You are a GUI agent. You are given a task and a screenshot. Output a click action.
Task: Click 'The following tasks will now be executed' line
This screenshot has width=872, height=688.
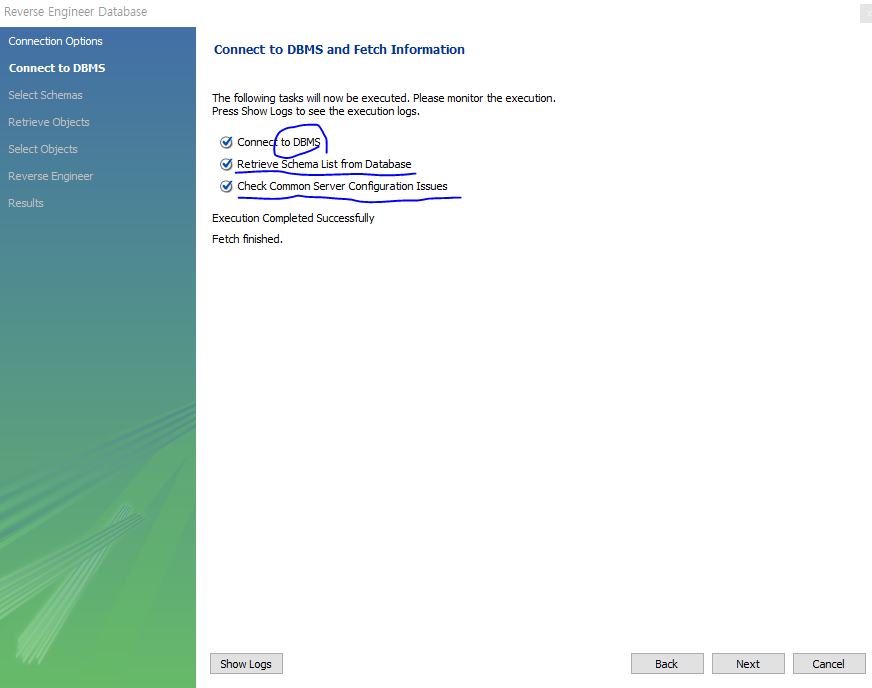pyautogui.click(x=384, y=98)
